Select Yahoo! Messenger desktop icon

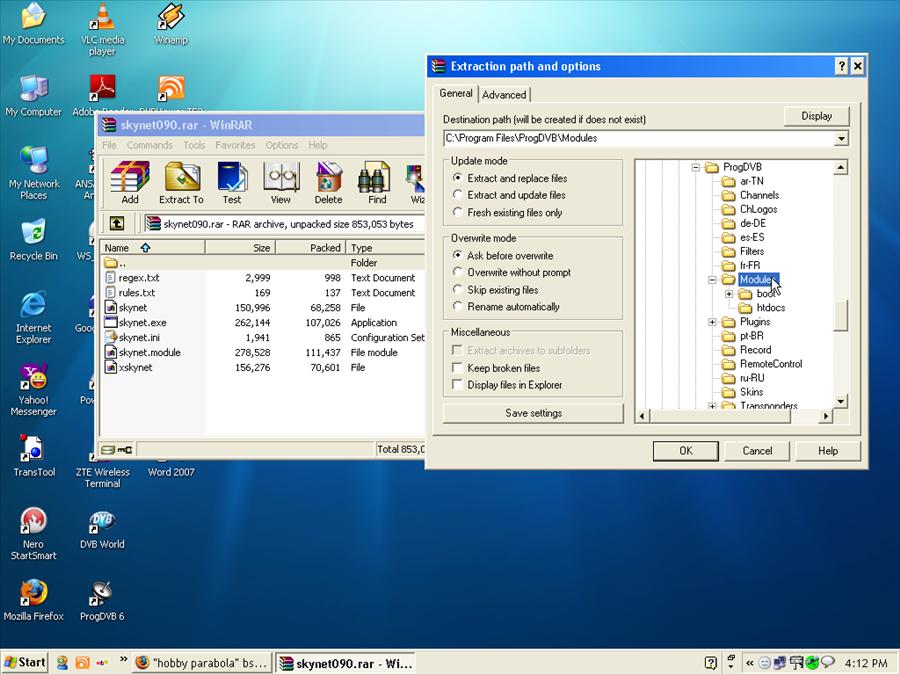coord(33,389)
